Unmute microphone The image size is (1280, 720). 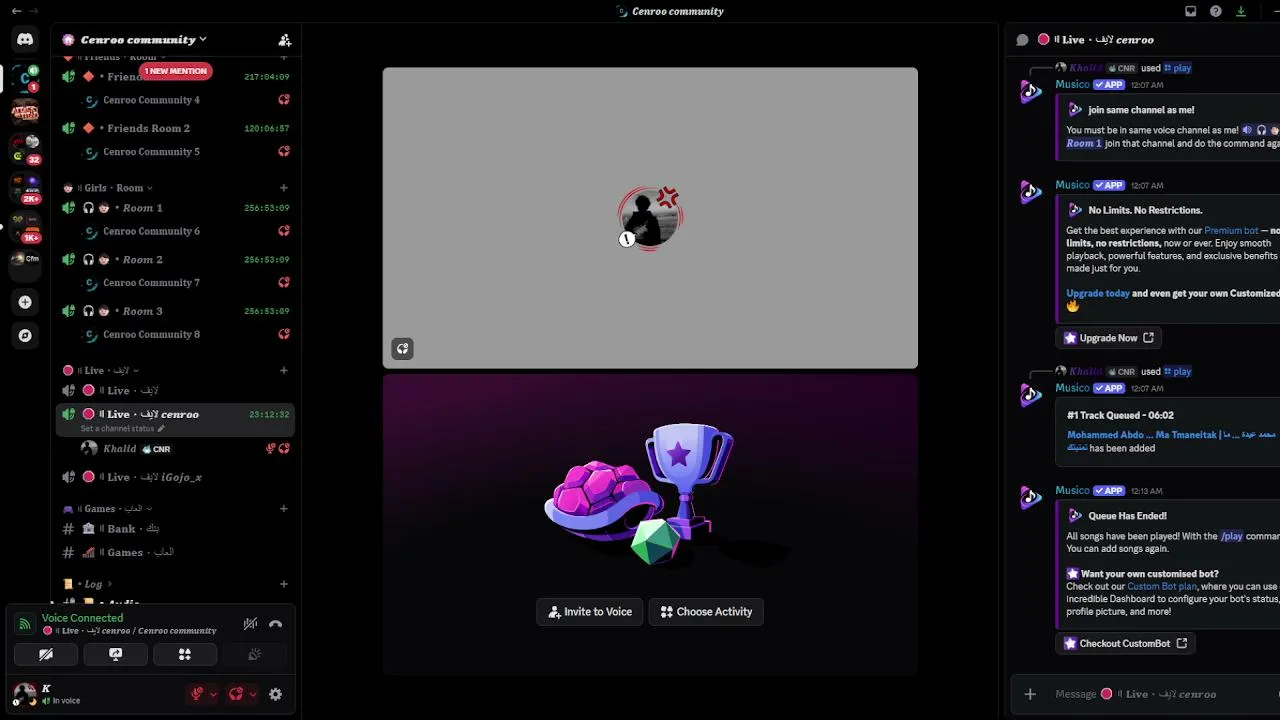pos(198,694)
